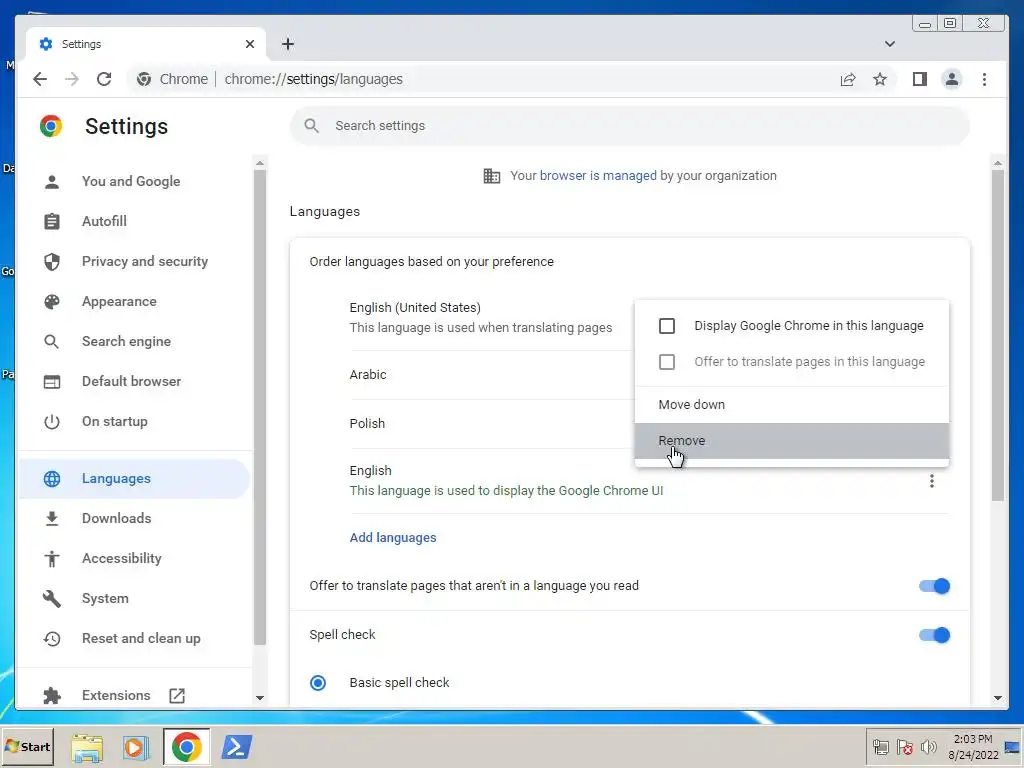
Task: Focus the Search settings field
Action: point(630,125)
